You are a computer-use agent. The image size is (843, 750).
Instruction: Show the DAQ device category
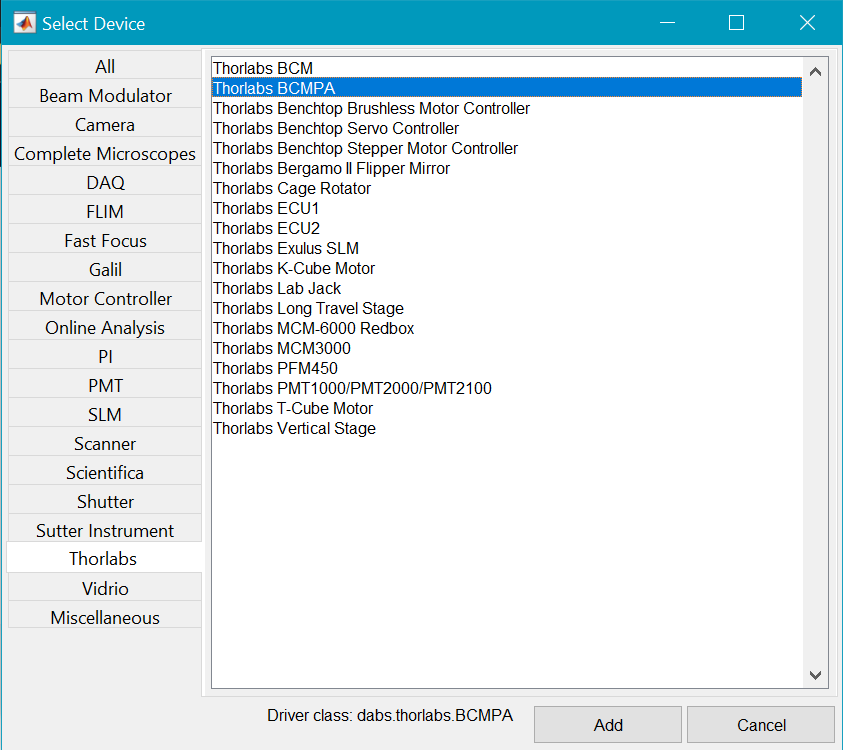coord(105,183)
